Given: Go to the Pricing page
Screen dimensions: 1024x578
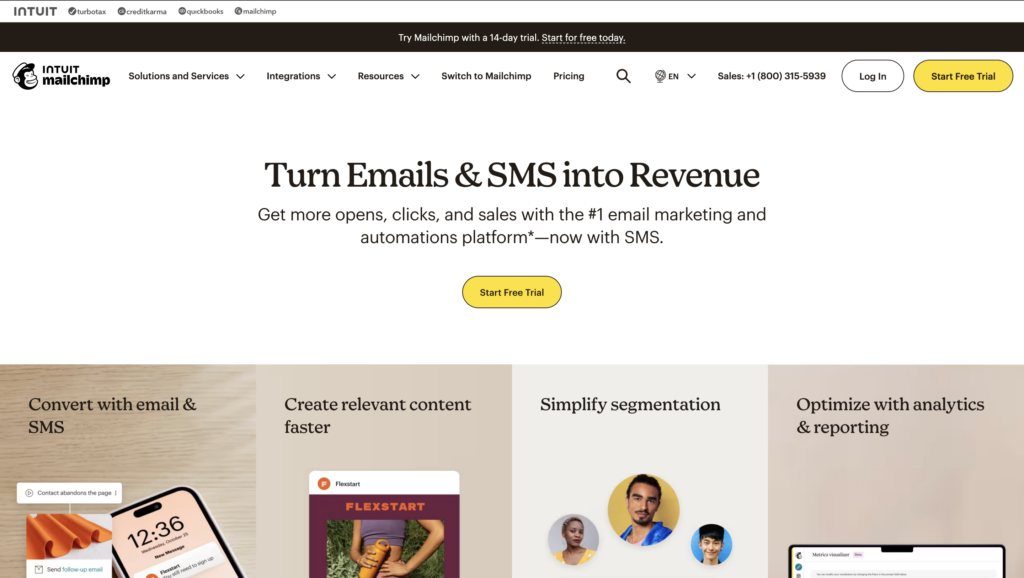Looking at the screenshot, I should [569, 76].
